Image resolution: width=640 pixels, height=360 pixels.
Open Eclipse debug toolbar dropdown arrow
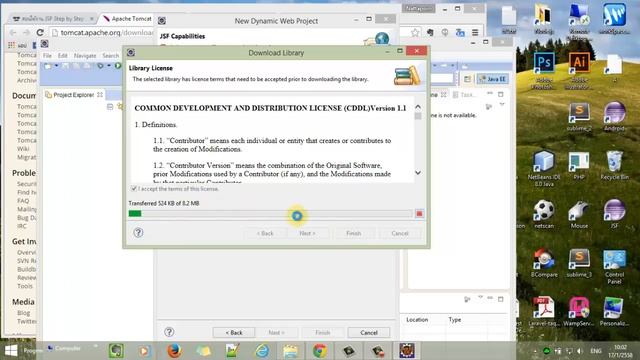(x=109, y=66)
